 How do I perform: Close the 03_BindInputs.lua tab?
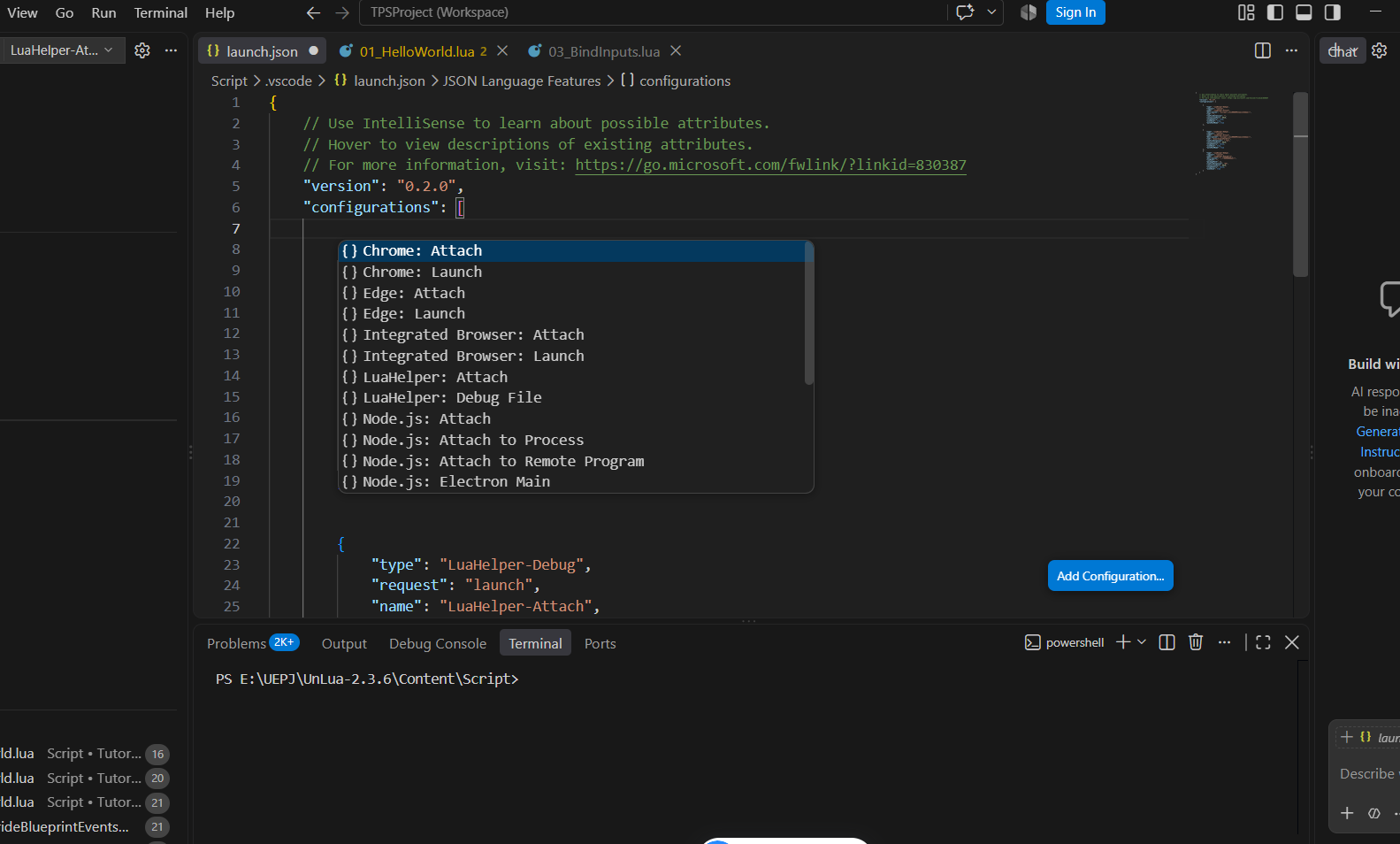(x=676, y=50)
